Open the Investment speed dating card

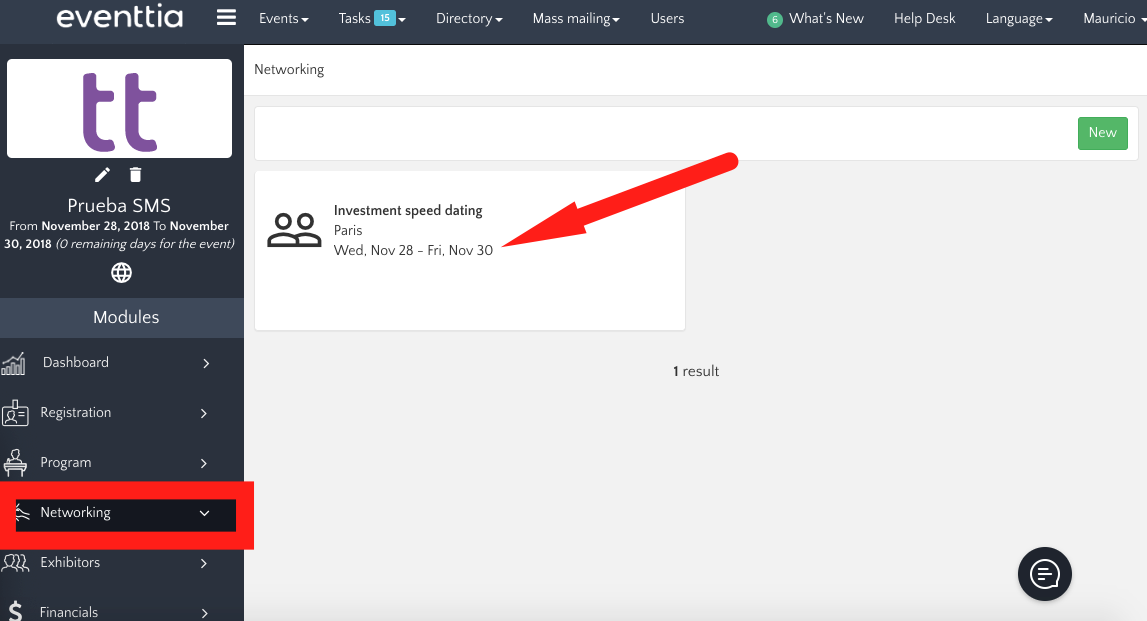pos(408,211)
